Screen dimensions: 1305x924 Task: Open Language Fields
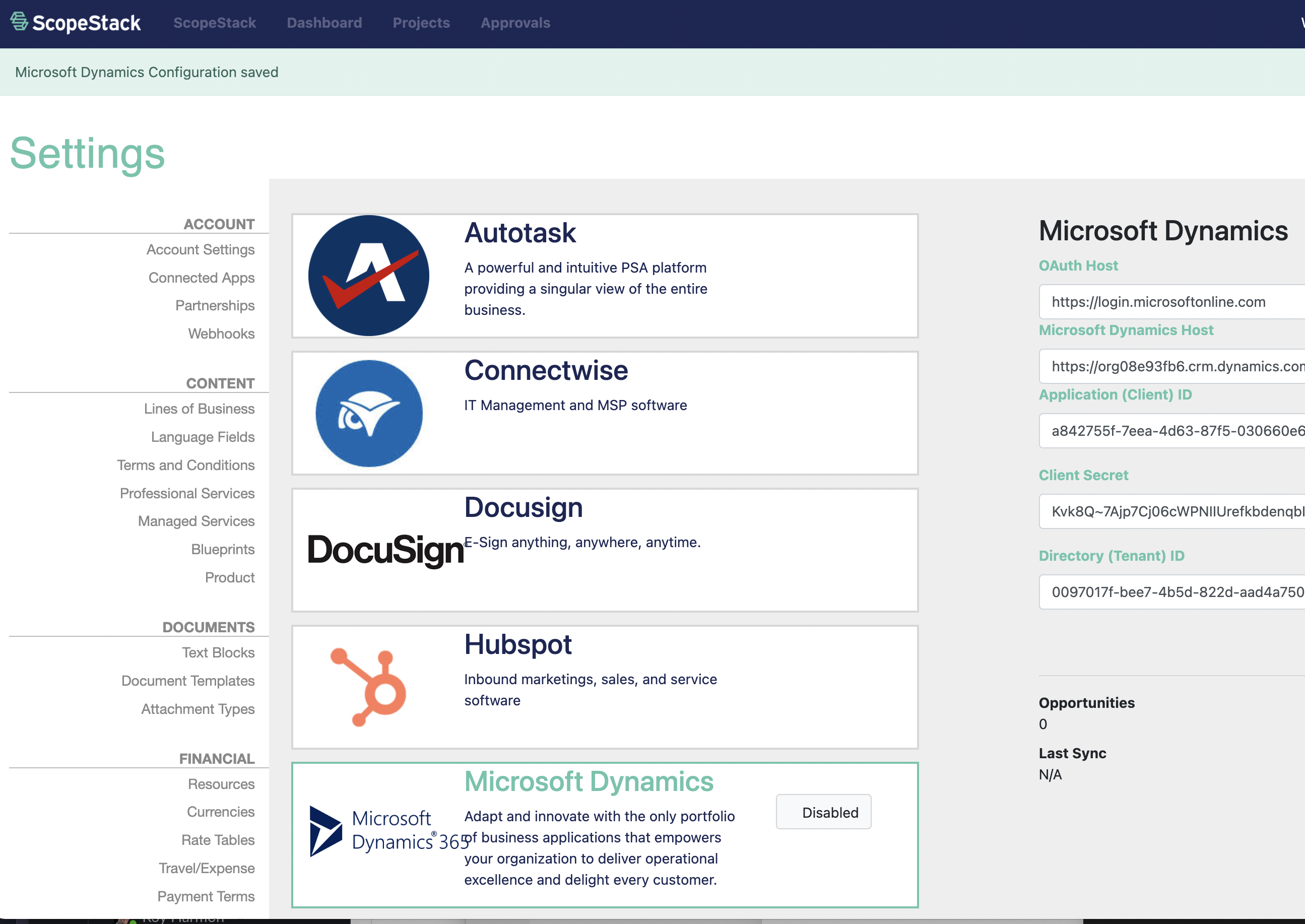tap(203, 437)
